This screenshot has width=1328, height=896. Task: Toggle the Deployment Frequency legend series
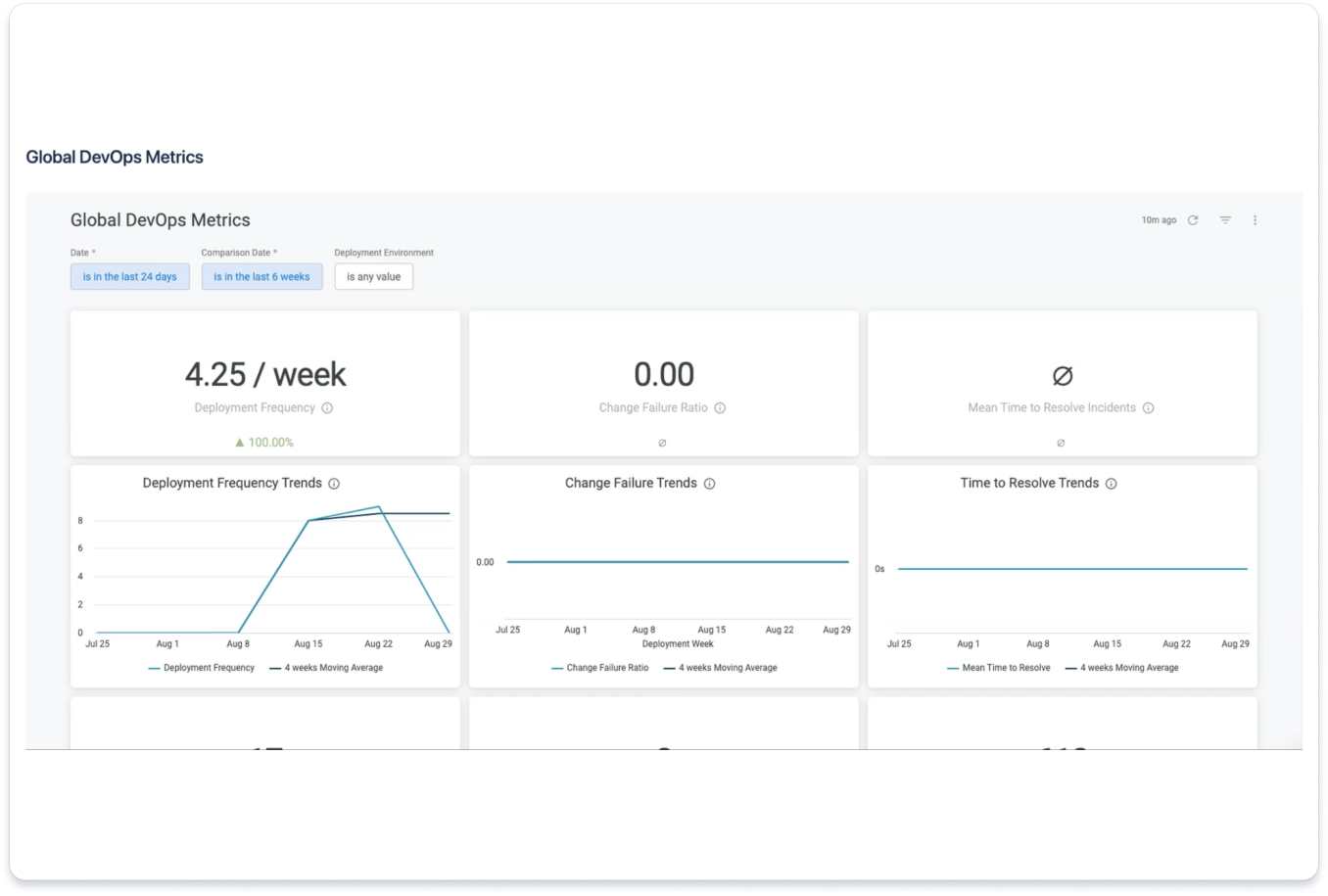(209, 667)
